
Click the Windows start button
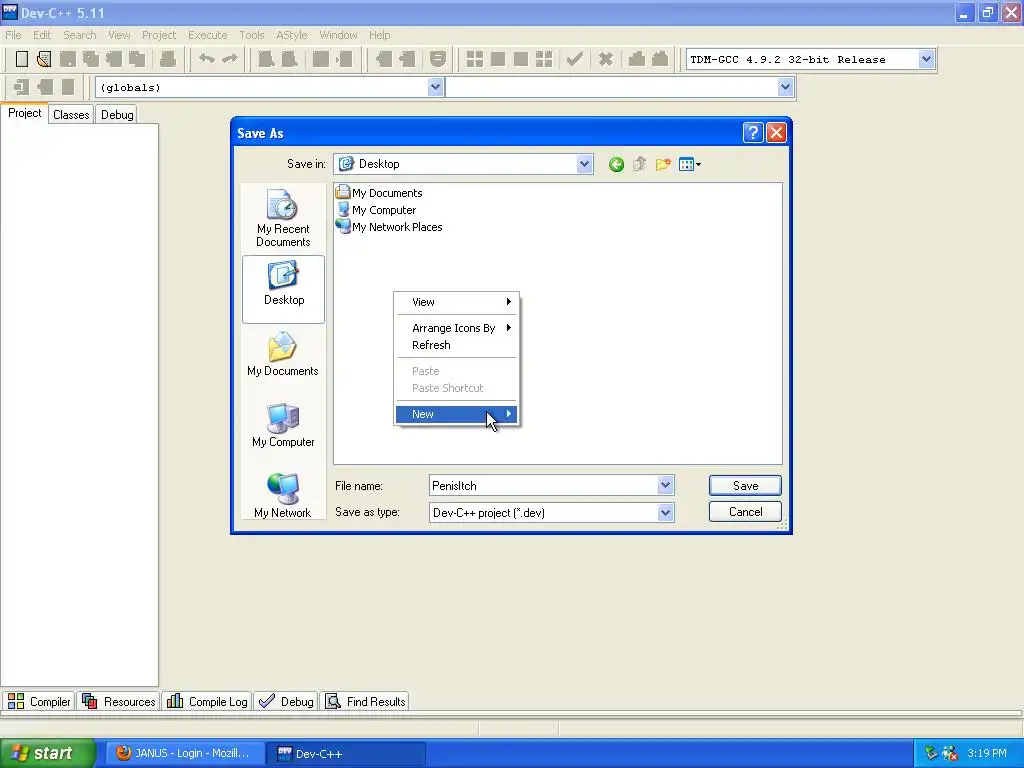47,754
